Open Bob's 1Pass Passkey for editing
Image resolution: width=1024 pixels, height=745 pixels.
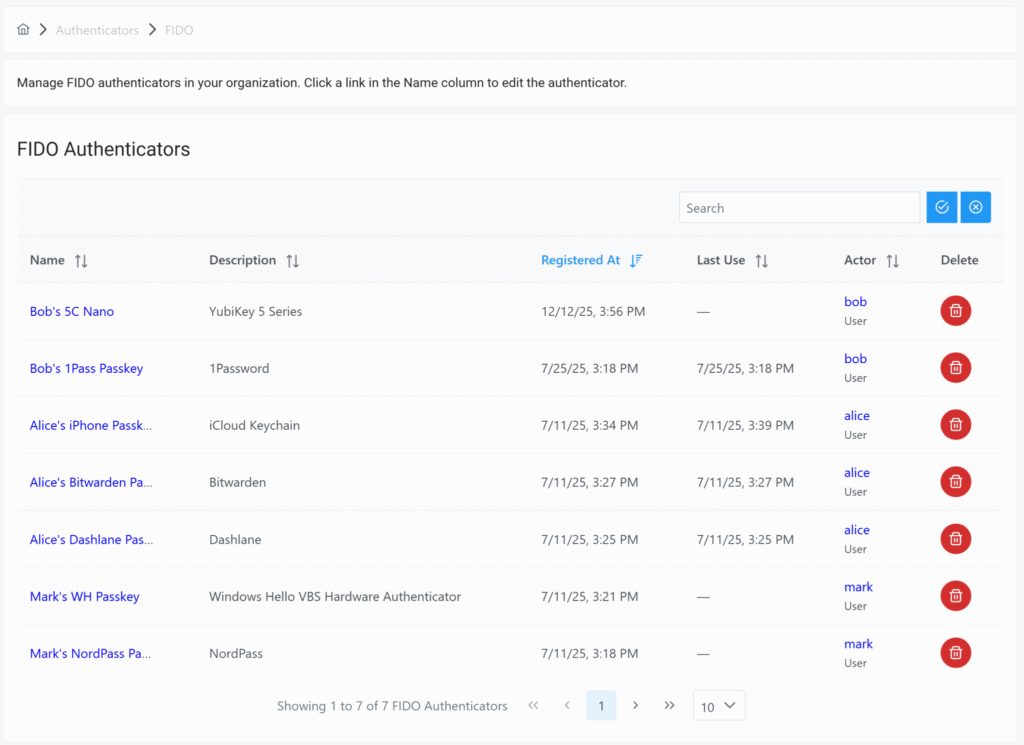click(x=86, y=368)
